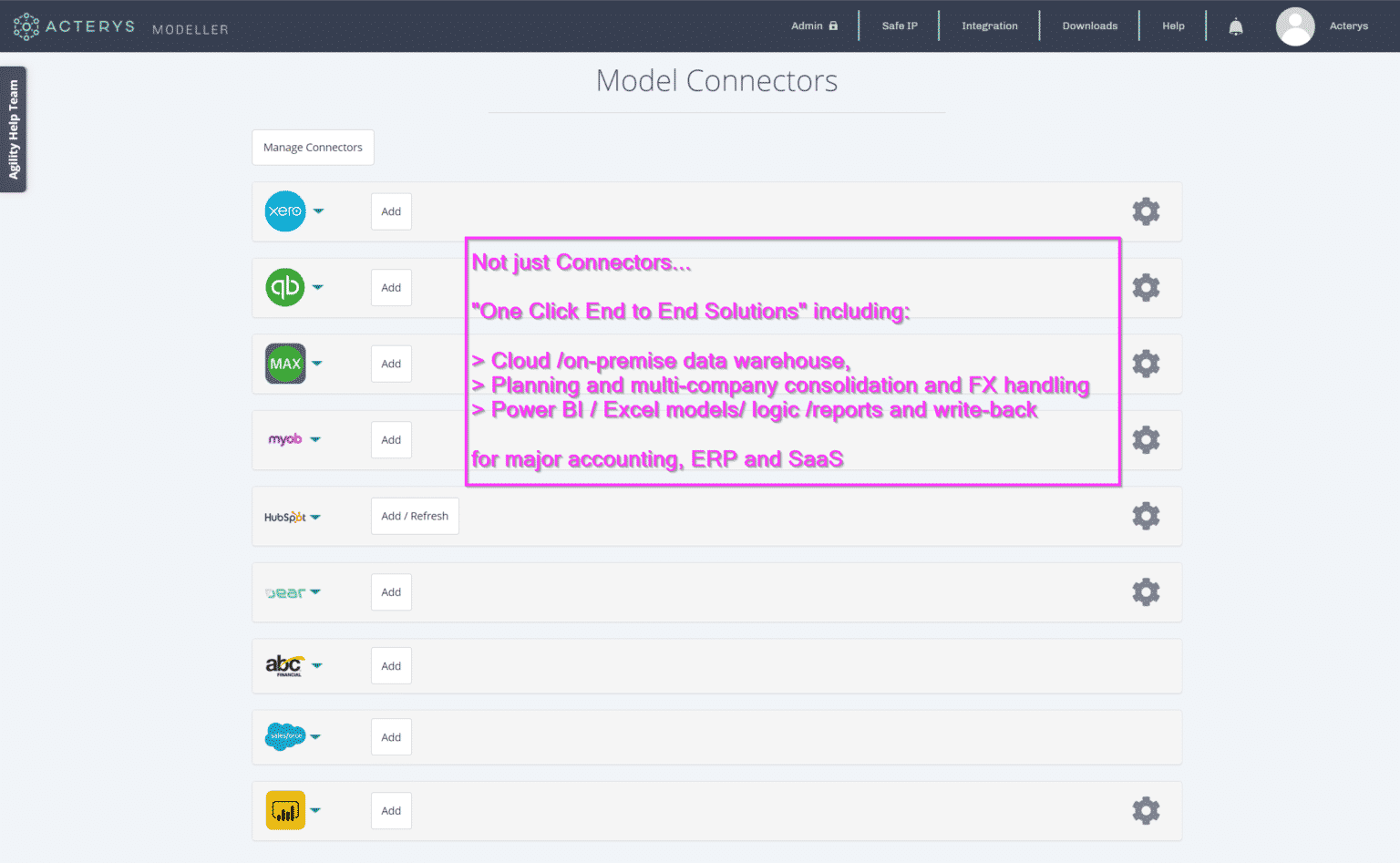Expand the HubSpot connector dropdown arrow
Image resolution: width=1400 pixels, height=863 pixels.
[315, 517]
